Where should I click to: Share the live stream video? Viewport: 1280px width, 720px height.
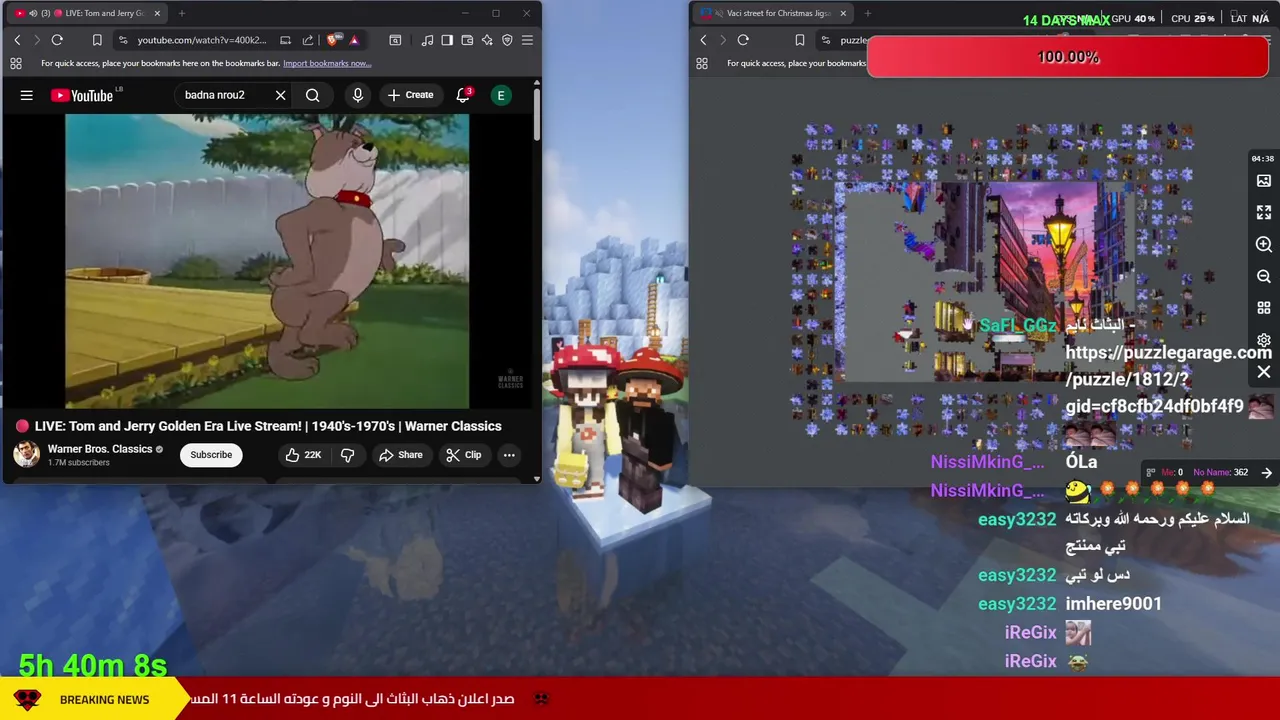point(400,455)
